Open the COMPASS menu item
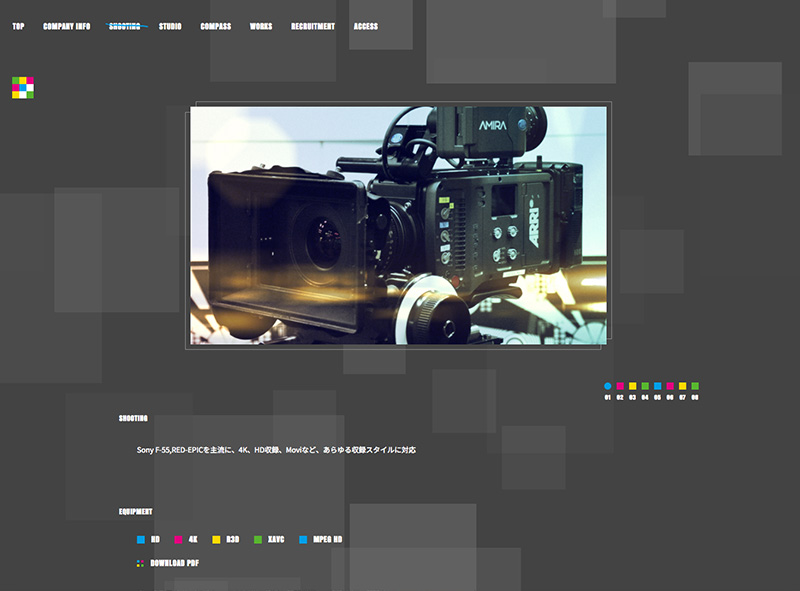800x591 pixels. pyautogui.click(x=216, y=26)
